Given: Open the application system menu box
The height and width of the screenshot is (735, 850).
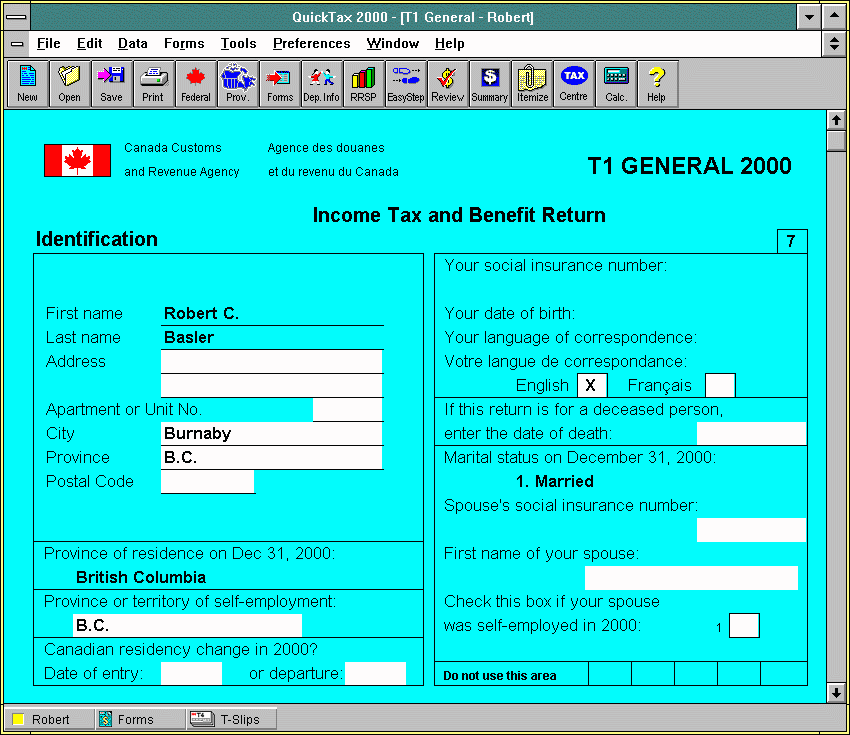Looking at the screenshot, I should pyautogui.click(x=17, y=17).
